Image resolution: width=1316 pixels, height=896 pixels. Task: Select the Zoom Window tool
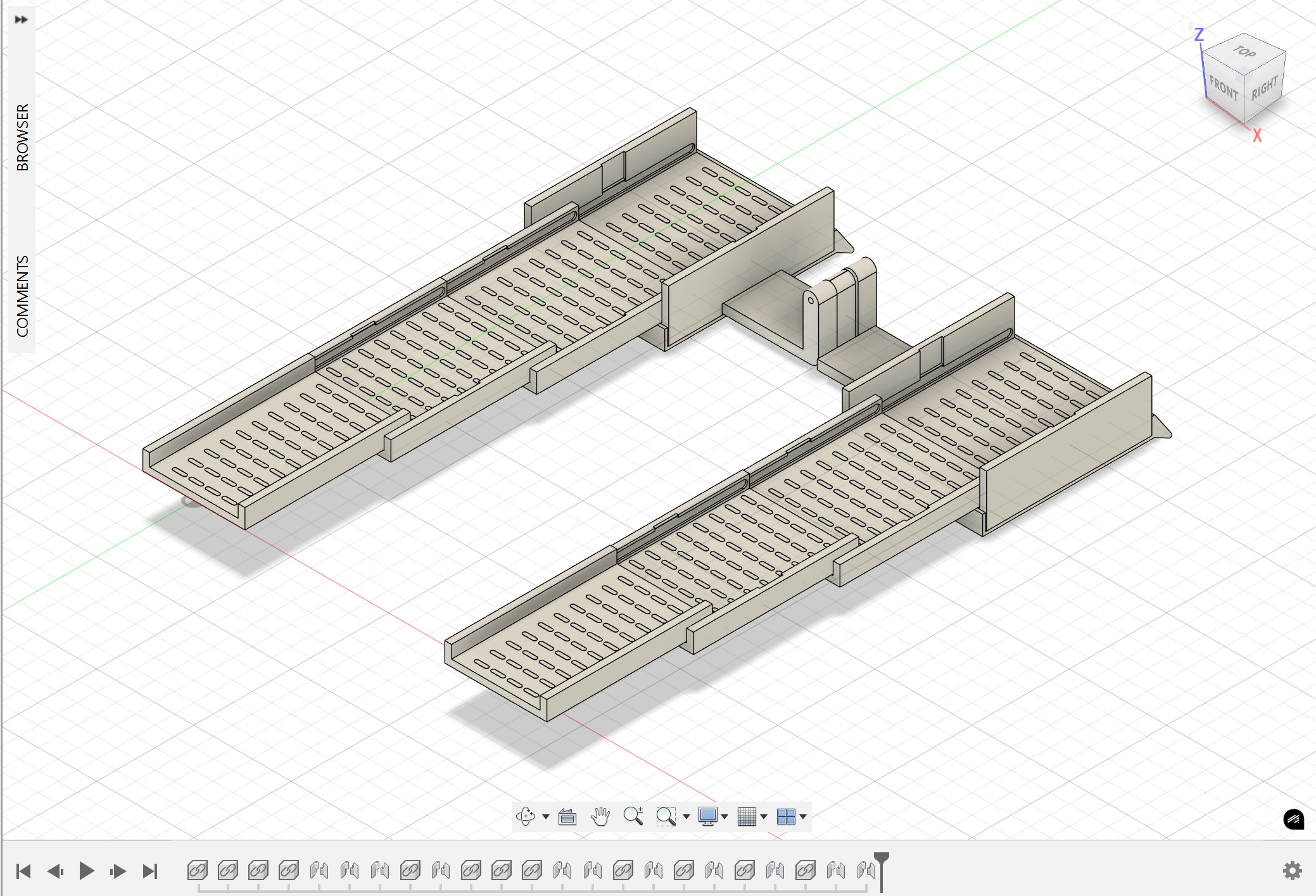click(x=666, y=817)
